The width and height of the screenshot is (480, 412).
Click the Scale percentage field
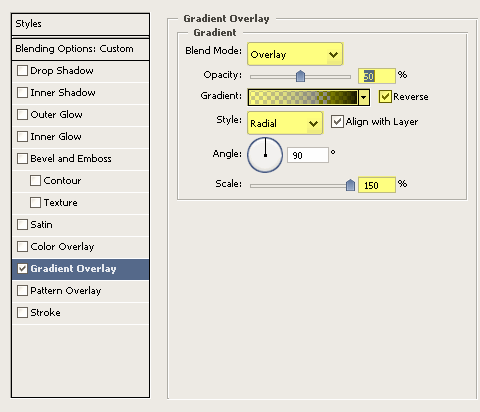click(x=377, y=185)
